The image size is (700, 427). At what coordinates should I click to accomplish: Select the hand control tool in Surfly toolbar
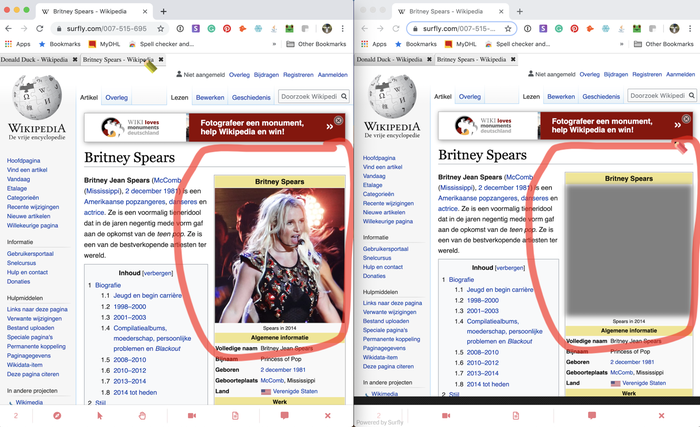143,414
